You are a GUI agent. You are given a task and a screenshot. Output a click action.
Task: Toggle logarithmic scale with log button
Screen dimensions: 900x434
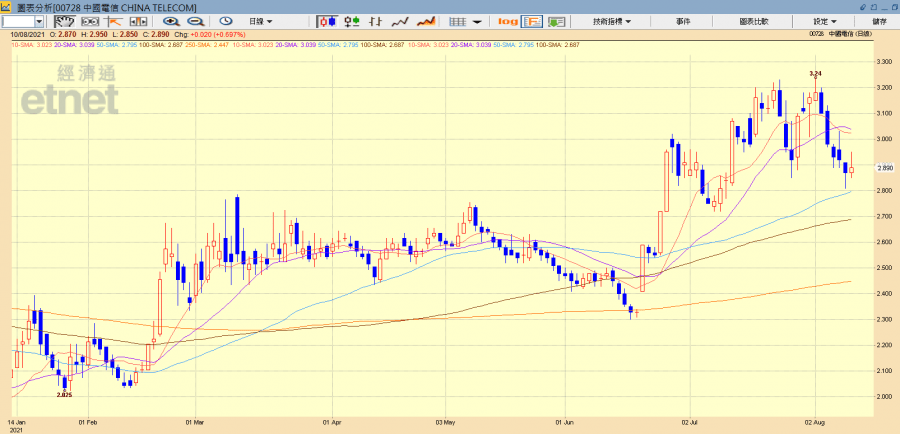(508, 21)
